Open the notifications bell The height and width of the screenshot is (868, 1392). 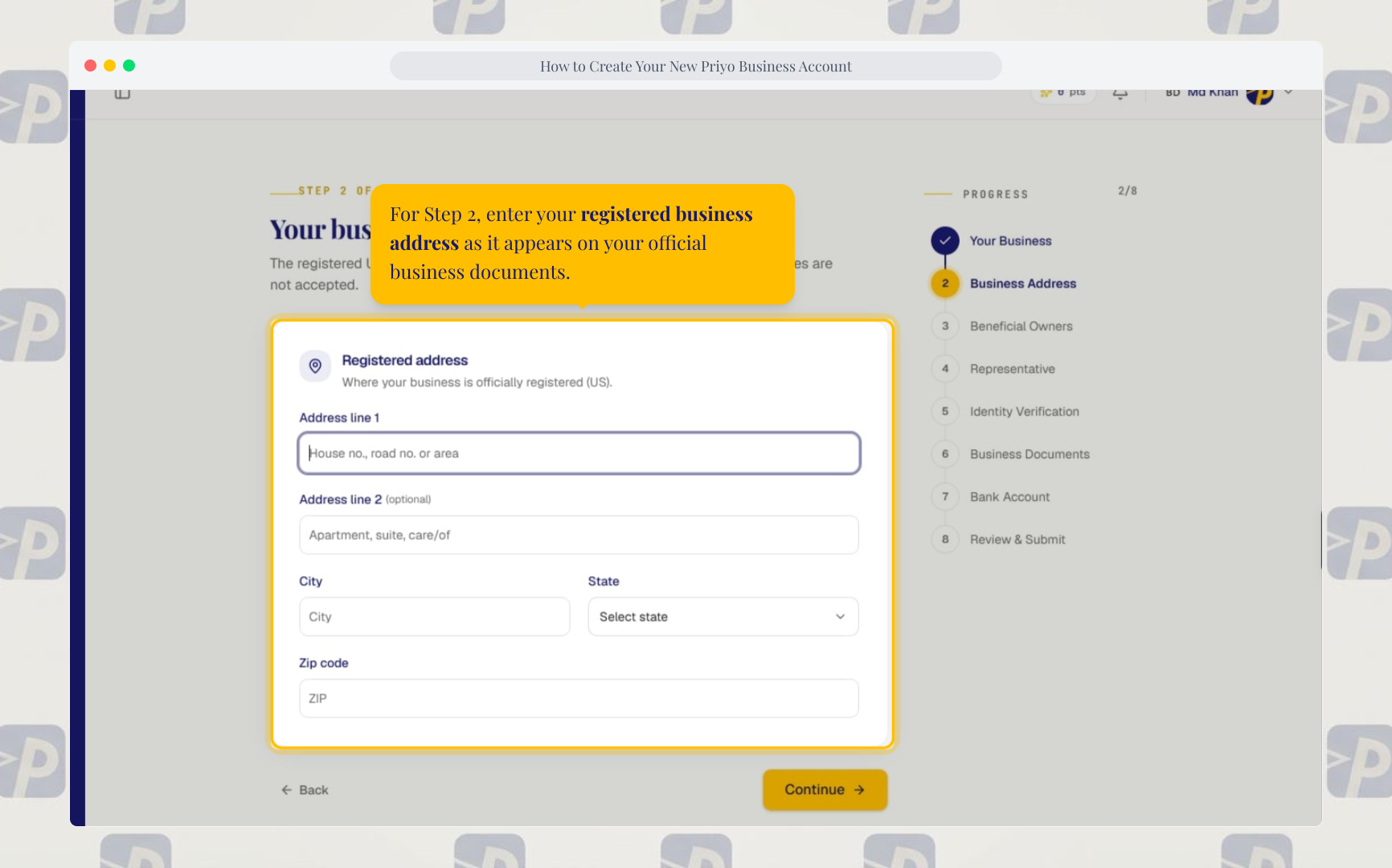coord(1120,94)
